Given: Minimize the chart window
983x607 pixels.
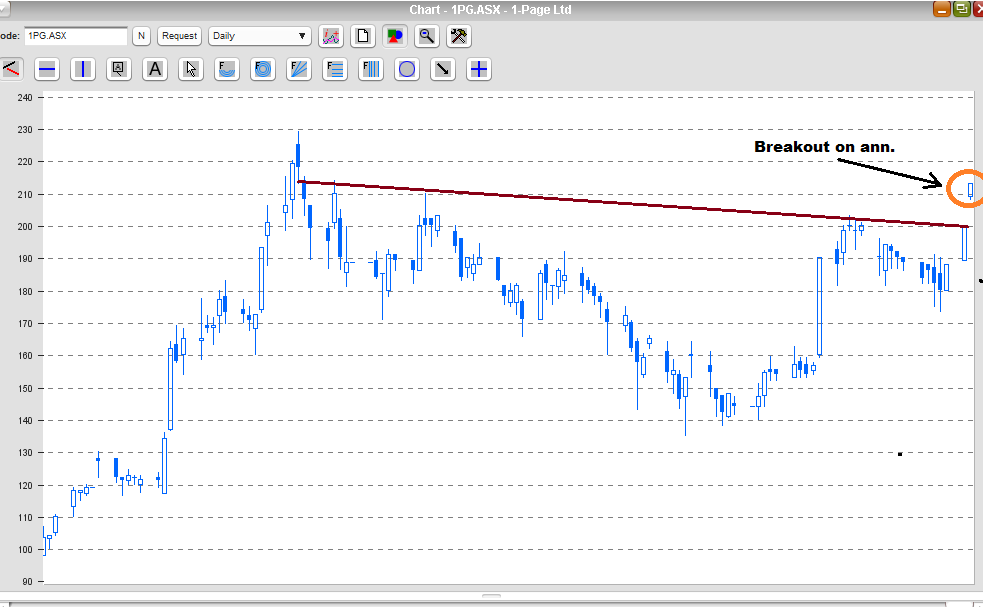Looking at the screenshot, I should click(x=942, y=9).
